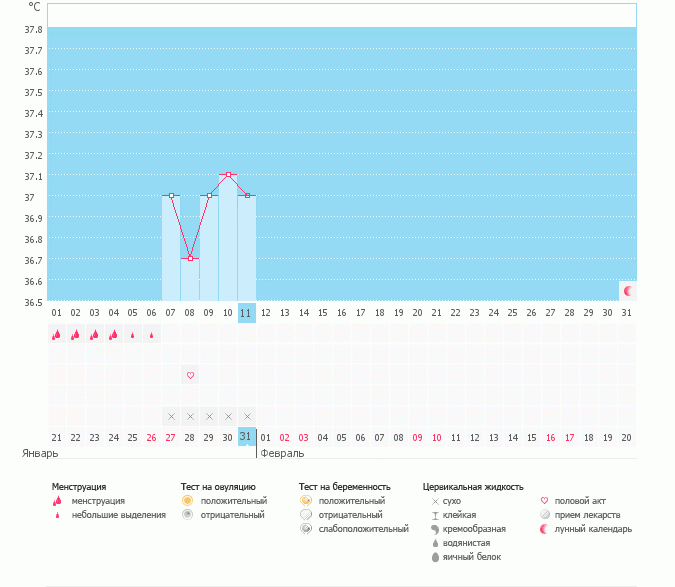
Task: Click the dry cervical fluid X on cycle day 09
Action: coord(209,416)
